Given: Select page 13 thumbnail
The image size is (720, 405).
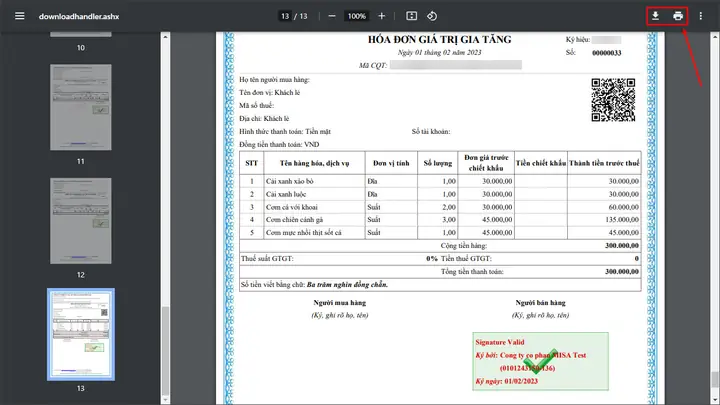Looking at the screenshot, I should [x=81, y=334].
